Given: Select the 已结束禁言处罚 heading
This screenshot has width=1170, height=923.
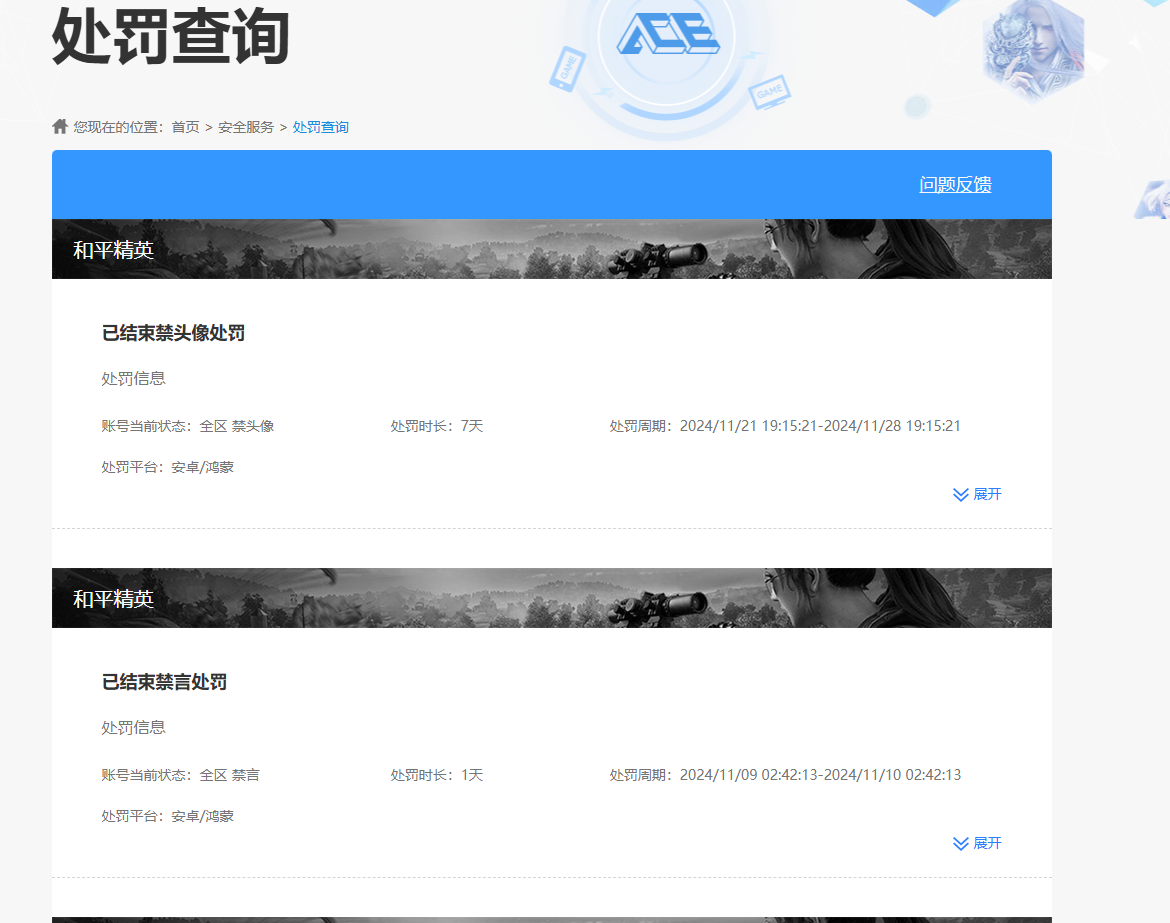Looking at the screenshot, I should [164, 682].
